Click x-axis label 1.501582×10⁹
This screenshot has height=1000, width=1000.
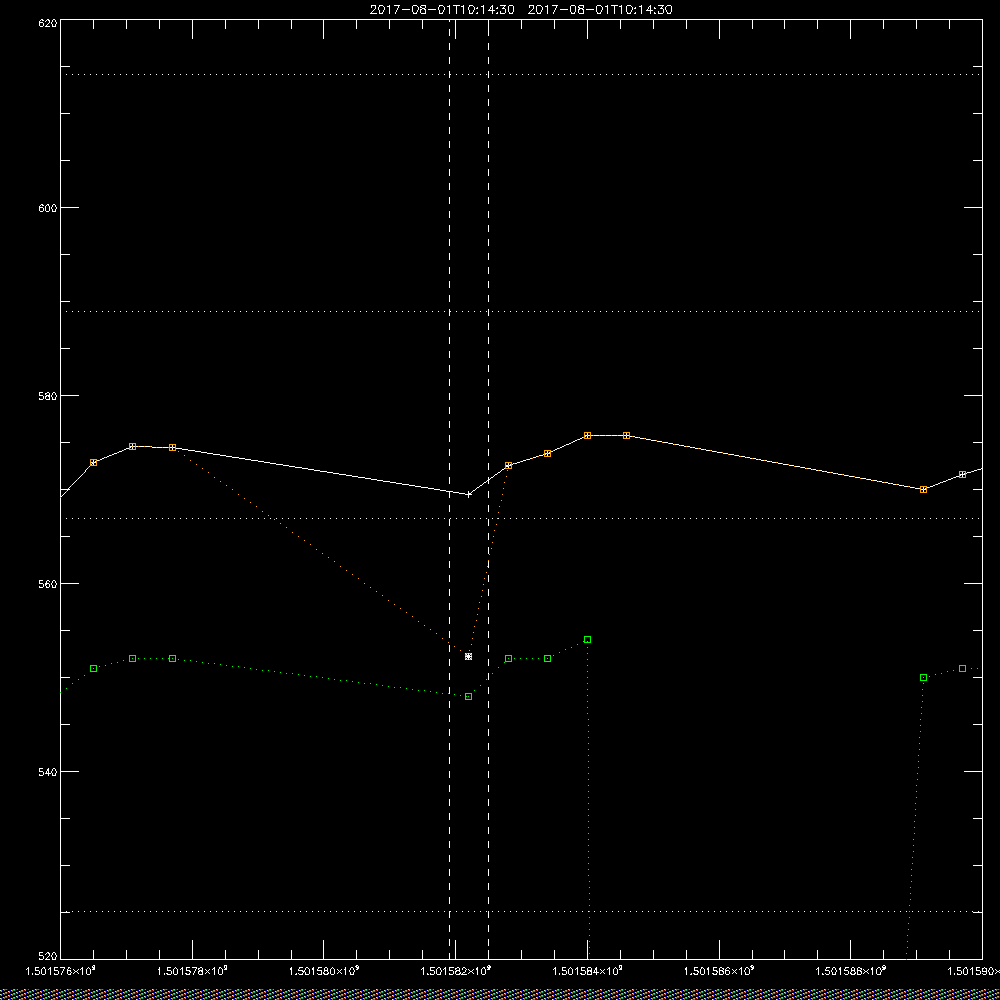click(456, 971)
